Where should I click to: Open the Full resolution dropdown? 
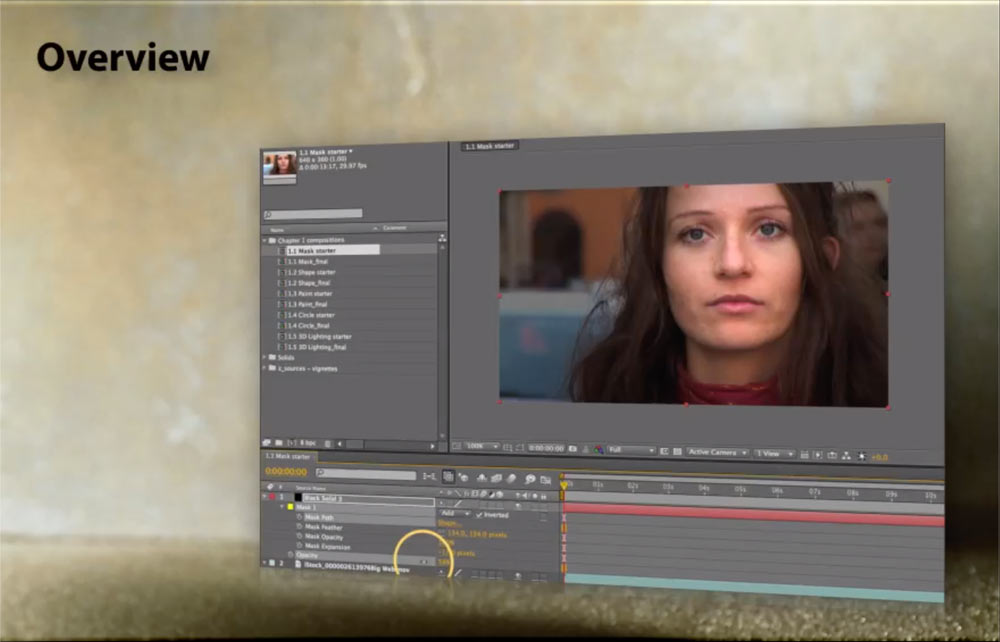(631, 450)
